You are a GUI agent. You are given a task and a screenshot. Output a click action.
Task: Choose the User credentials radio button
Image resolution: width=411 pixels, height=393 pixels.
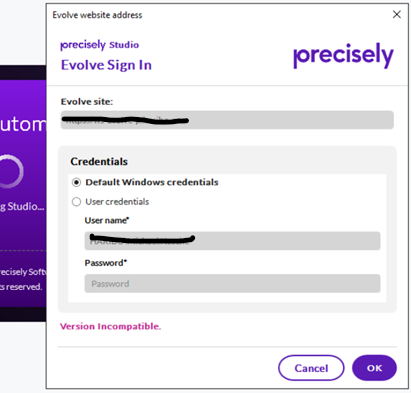point(76,202)
